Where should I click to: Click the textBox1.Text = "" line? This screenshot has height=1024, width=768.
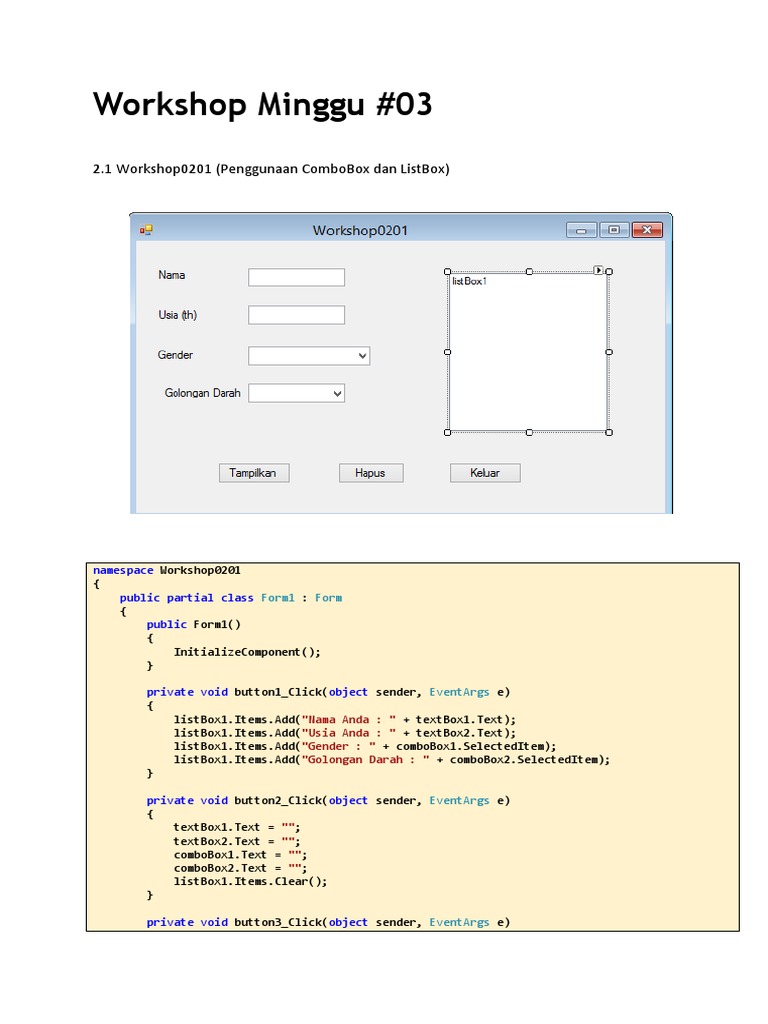click(237, 827)
